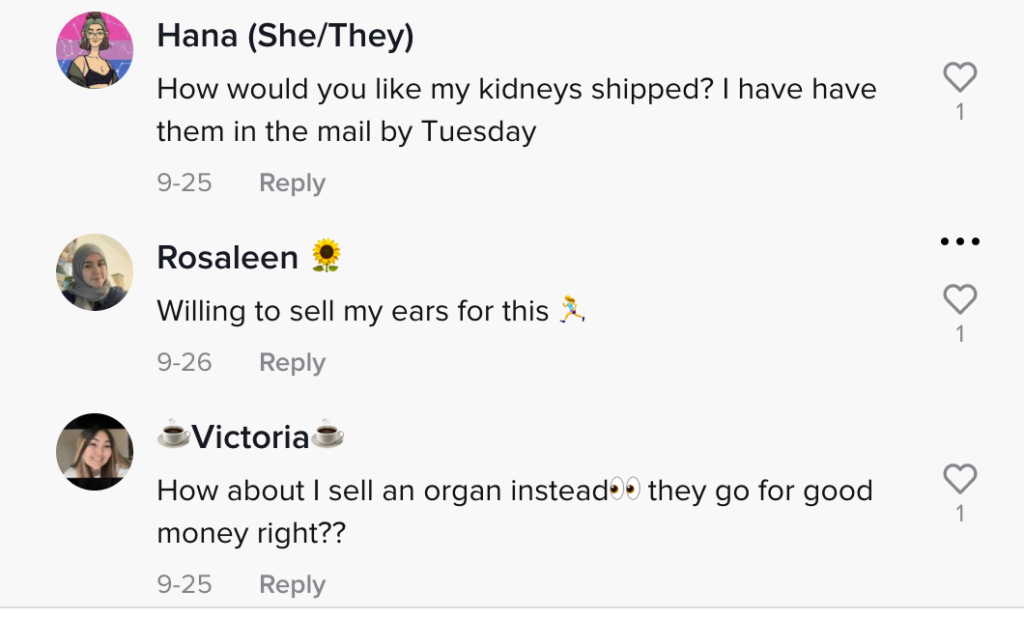Viewport: 1024px width, 618px height.
Task: View Rosaleen's profile picture
Action: click(95, 272)
